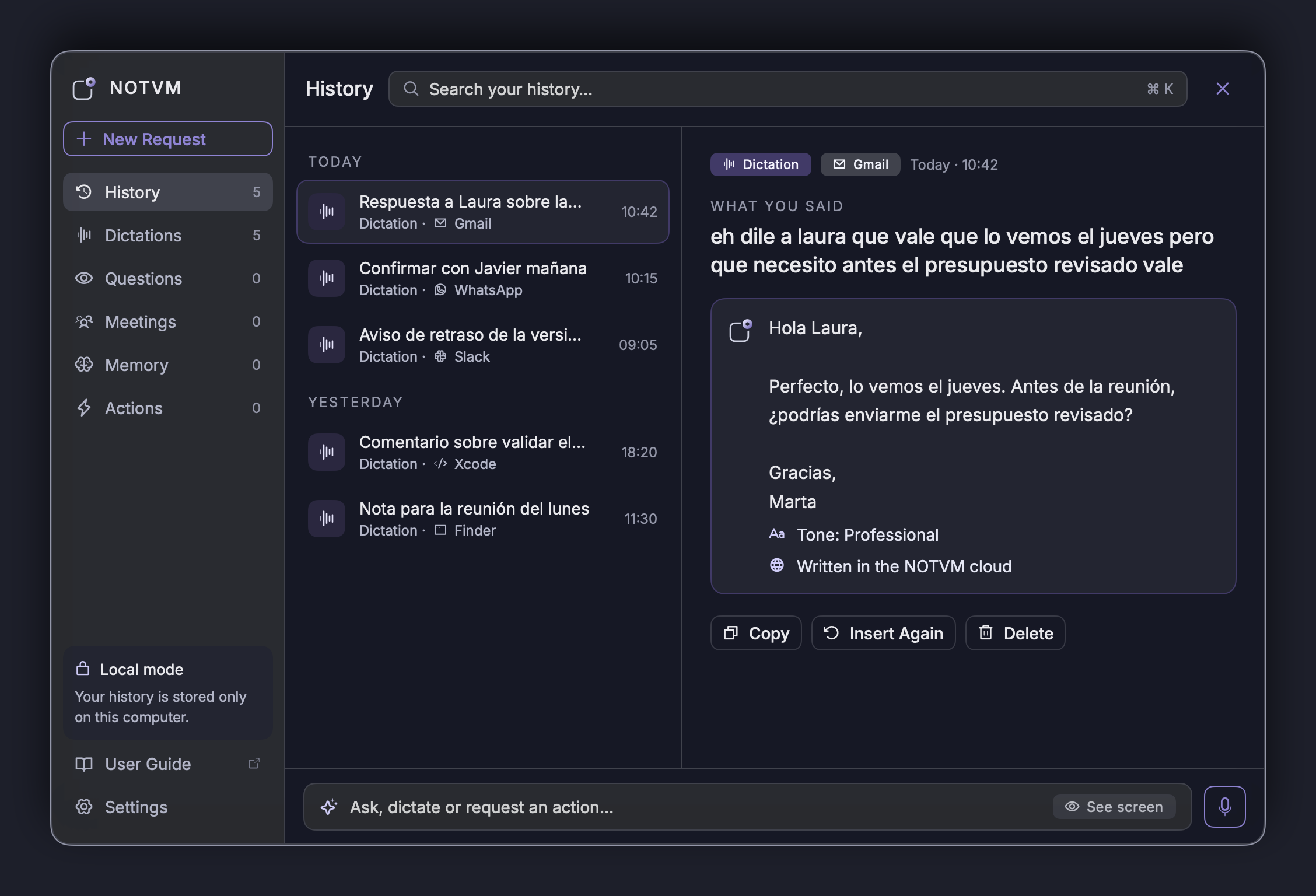Open the Dictations section
The height and width of the screenshot is (896, 1316).
point(168,235)
